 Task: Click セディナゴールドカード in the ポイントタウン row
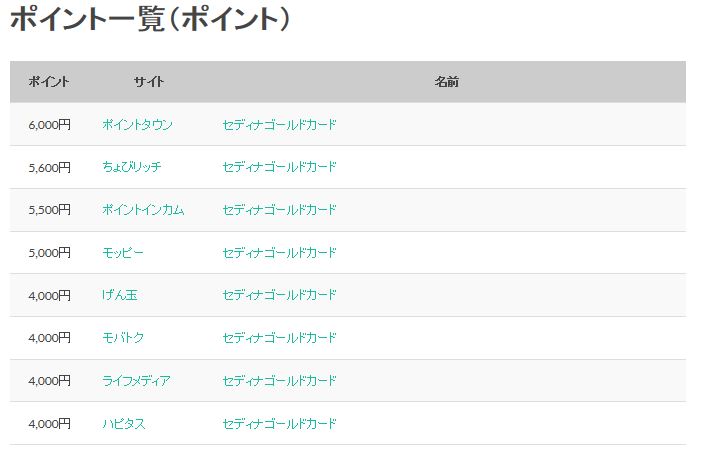pyautogui.click(x=279, y=125)
